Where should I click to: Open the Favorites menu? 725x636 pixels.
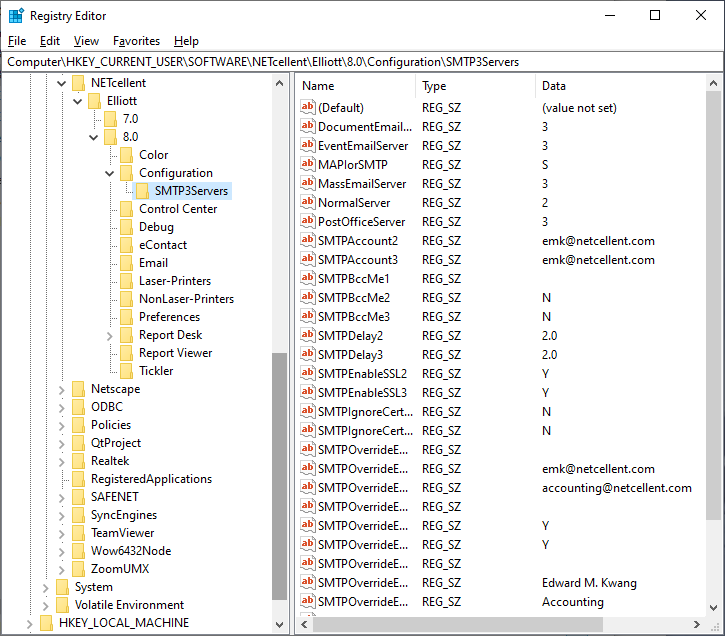point(136,41)
